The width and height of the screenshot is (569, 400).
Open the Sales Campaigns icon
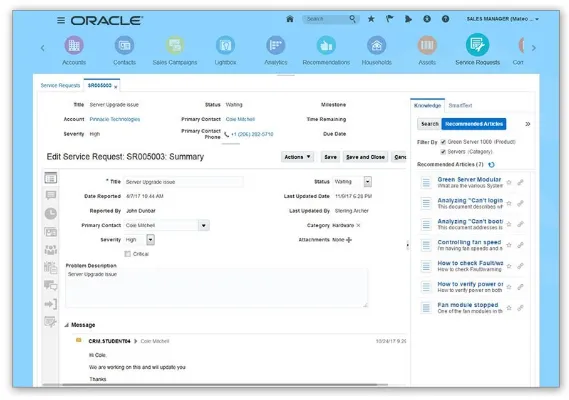click(175, 45)
